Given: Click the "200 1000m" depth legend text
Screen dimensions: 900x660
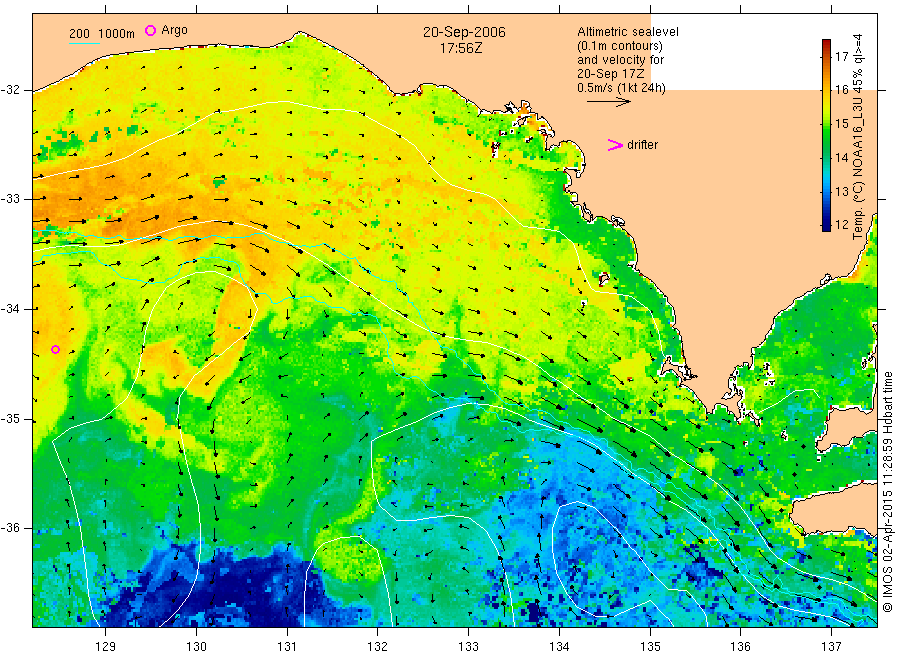Looking at the screenshot, I should (x=102, y=34).
